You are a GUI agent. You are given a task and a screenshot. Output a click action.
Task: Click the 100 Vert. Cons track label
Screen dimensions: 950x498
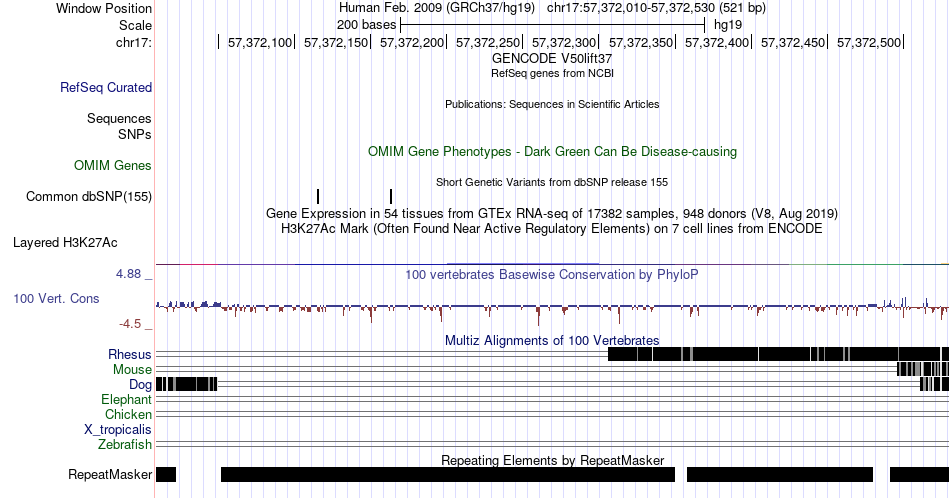[x=56, y=298]
